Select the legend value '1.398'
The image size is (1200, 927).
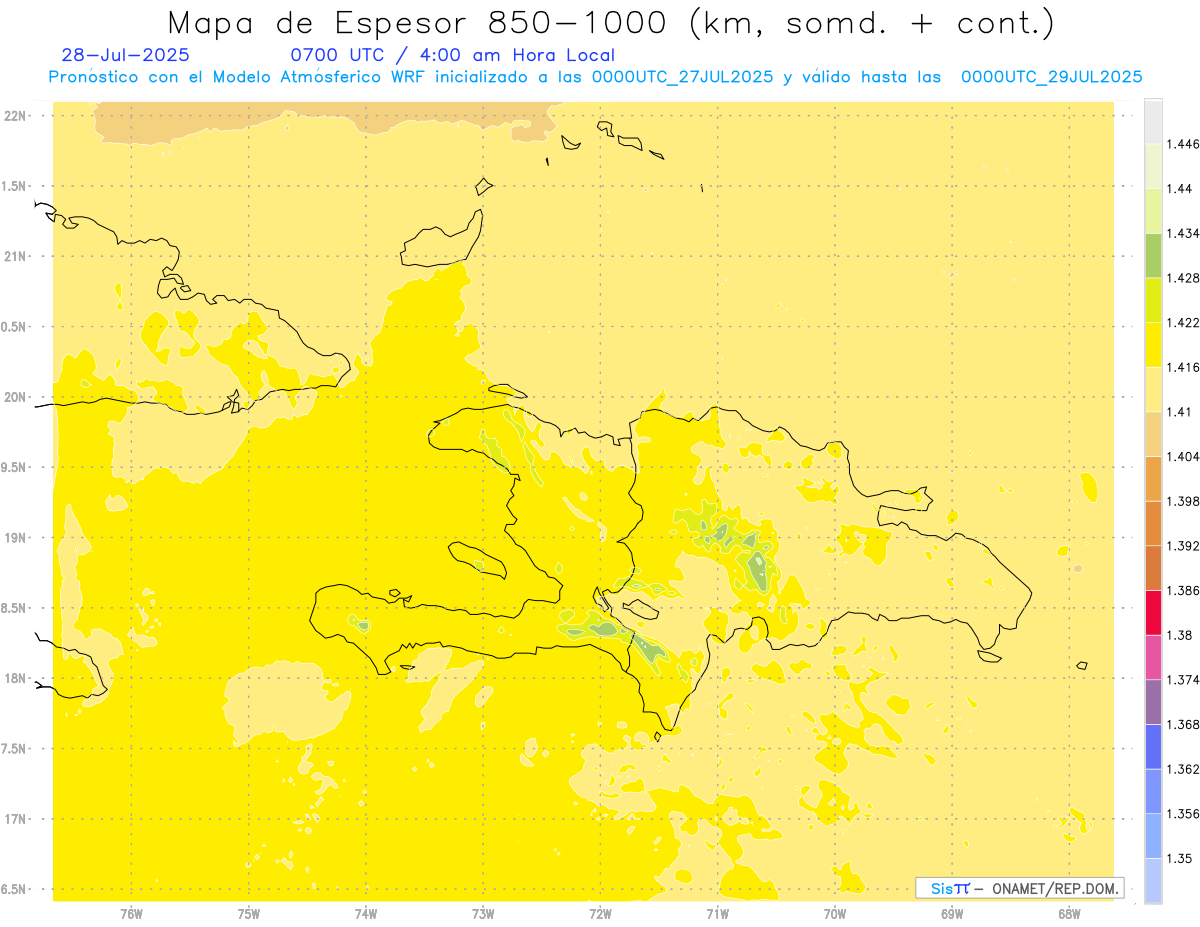[1183, 501]
